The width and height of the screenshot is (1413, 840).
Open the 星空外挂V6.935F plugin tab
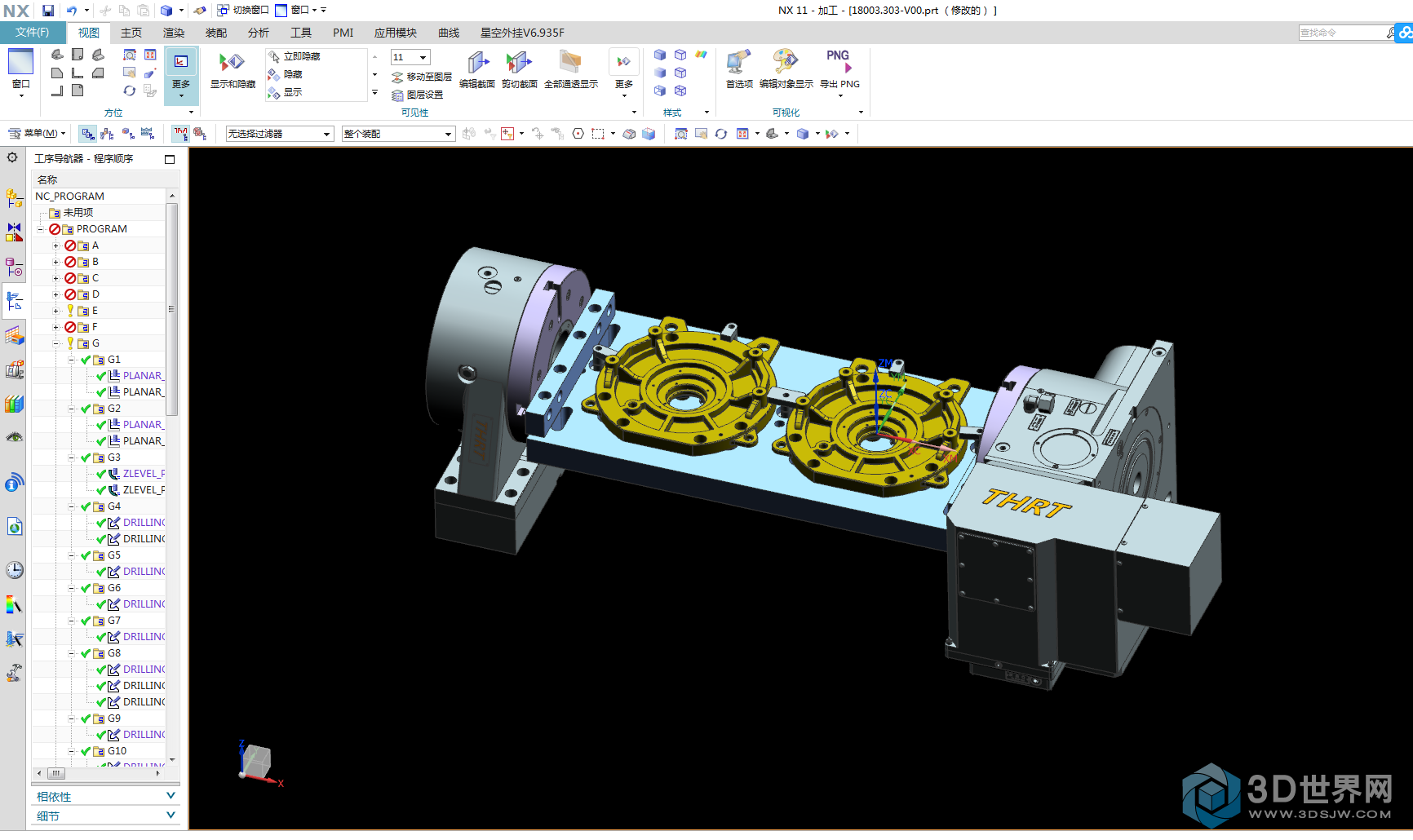pos(522,33)
